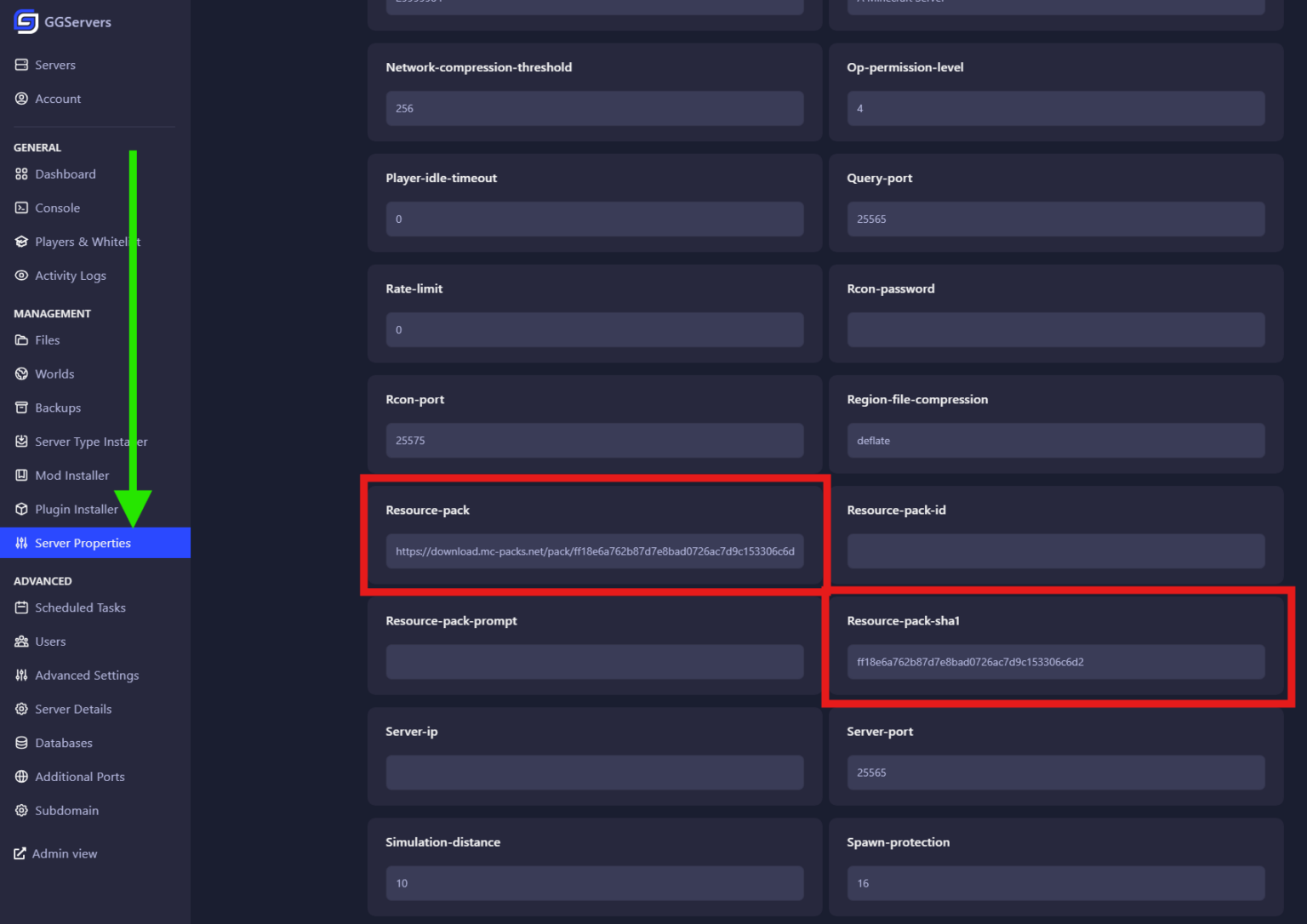
Task: Open the Files manager
Action: pyautogui.click(x=47, y=339)
